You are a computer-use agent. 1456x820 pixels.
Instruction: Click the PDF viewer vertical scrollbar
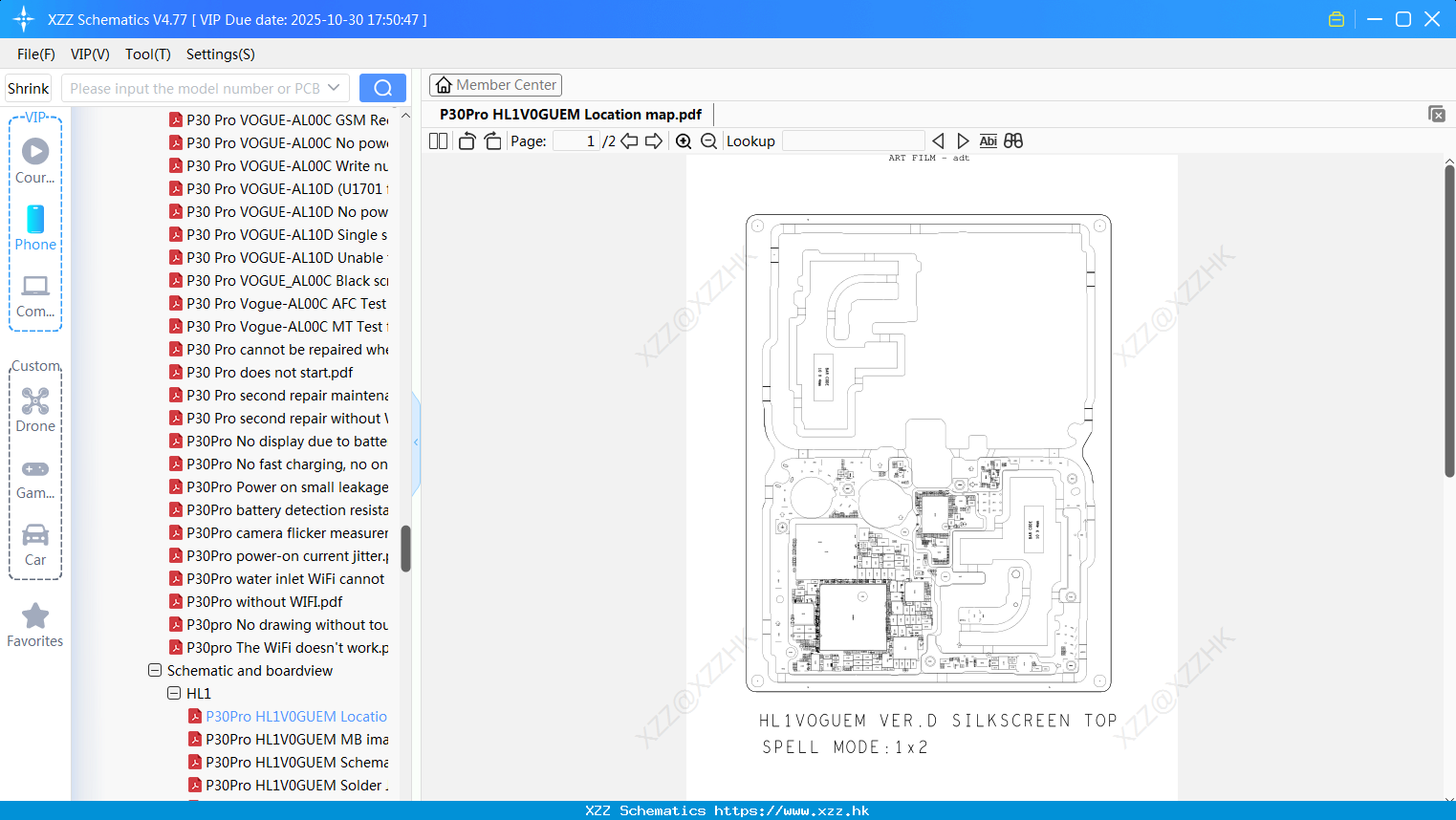pyautogui.click(x=1449, y=320)
